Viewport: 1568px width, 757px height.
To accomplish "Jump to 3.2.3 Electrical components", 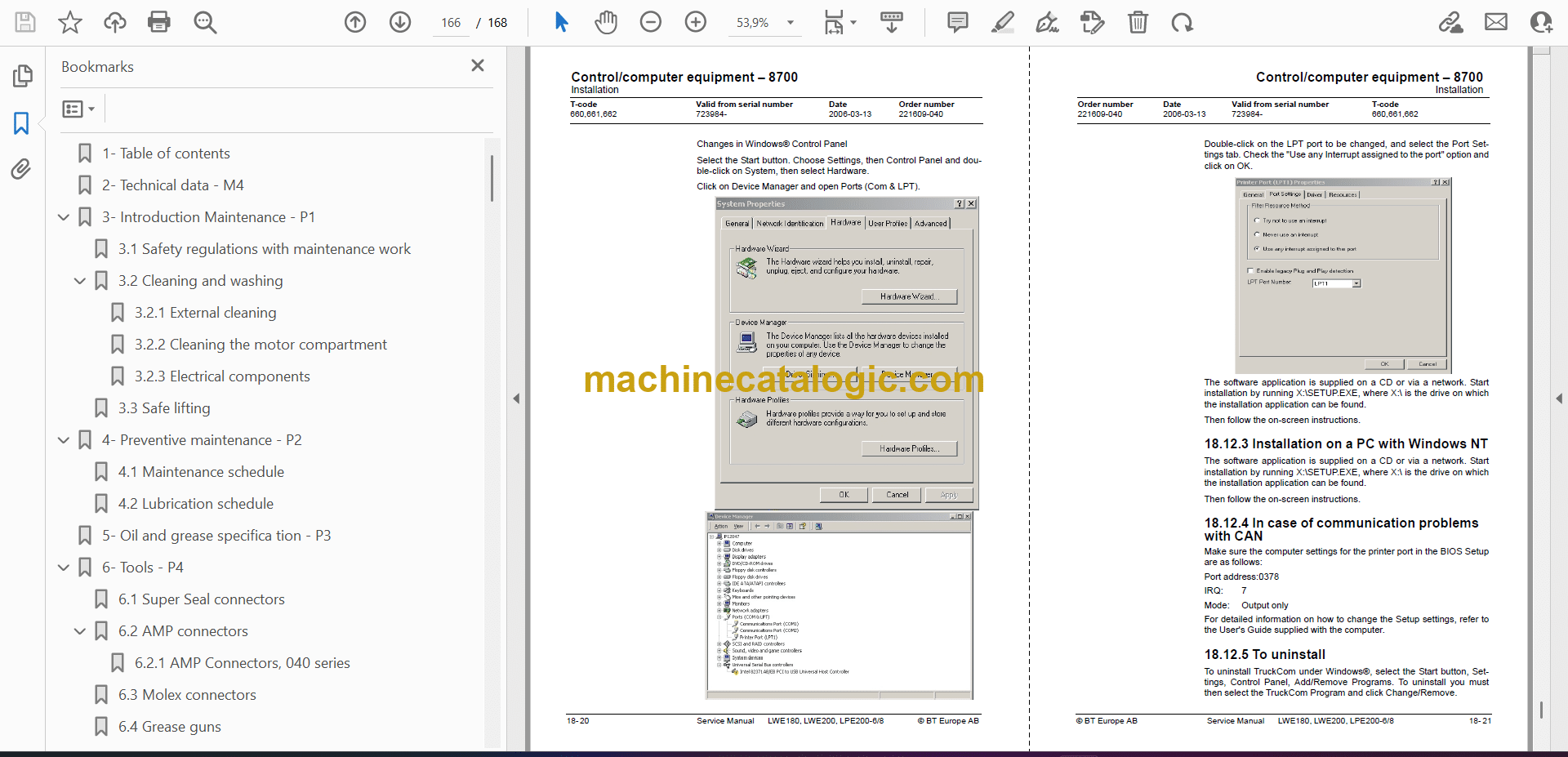I will [222, 376].
